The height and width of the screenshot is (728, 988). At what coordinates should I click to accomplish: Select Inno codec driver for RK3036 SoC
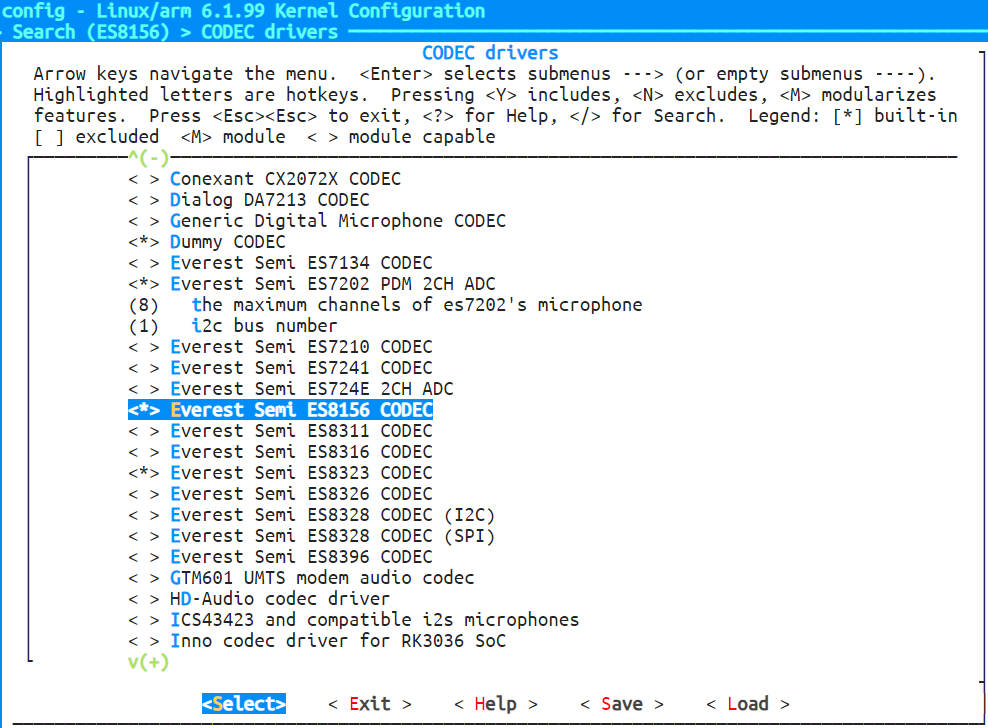(x=338, y=641)
